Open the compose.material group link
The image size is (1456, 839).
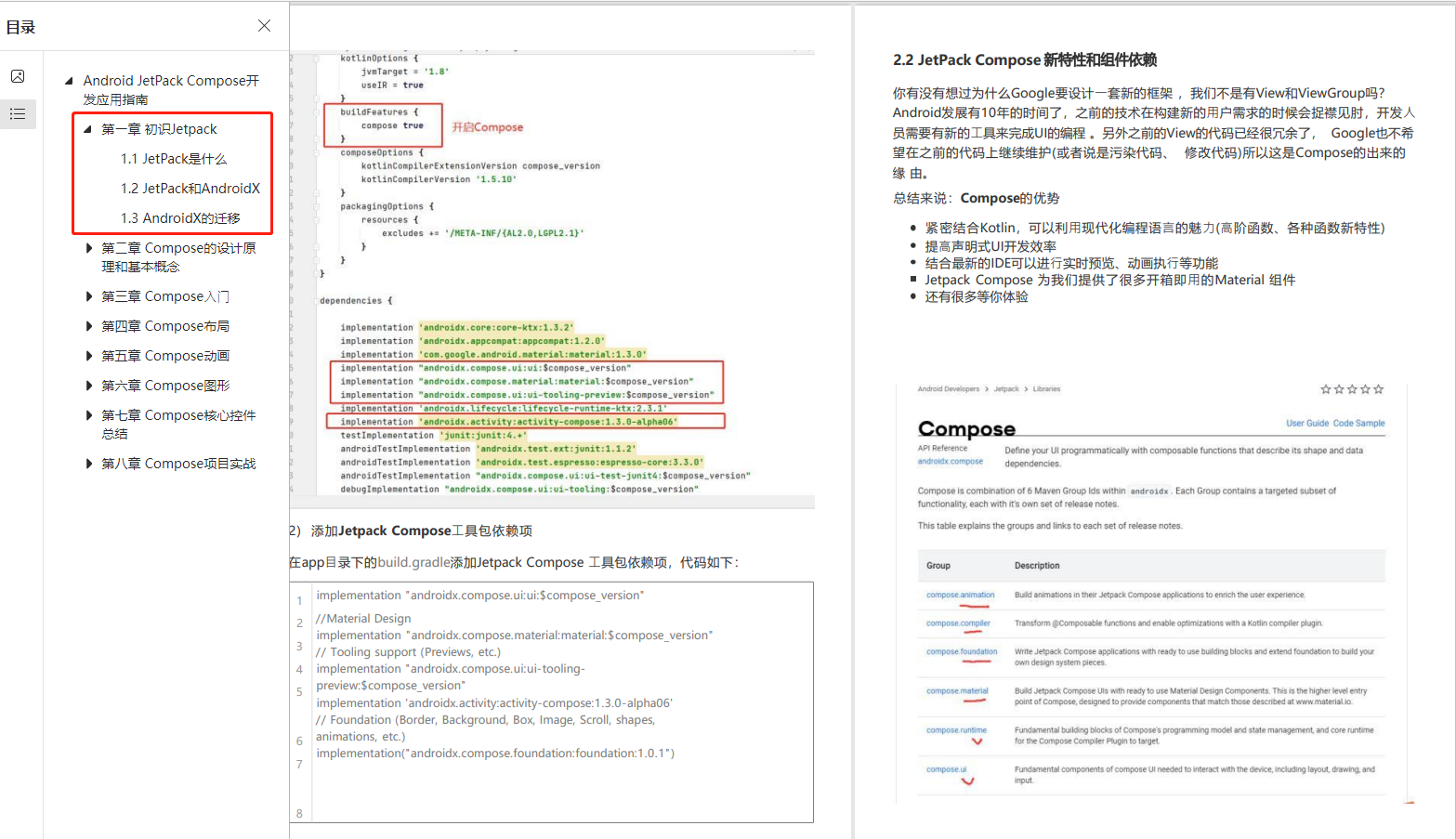957,690
